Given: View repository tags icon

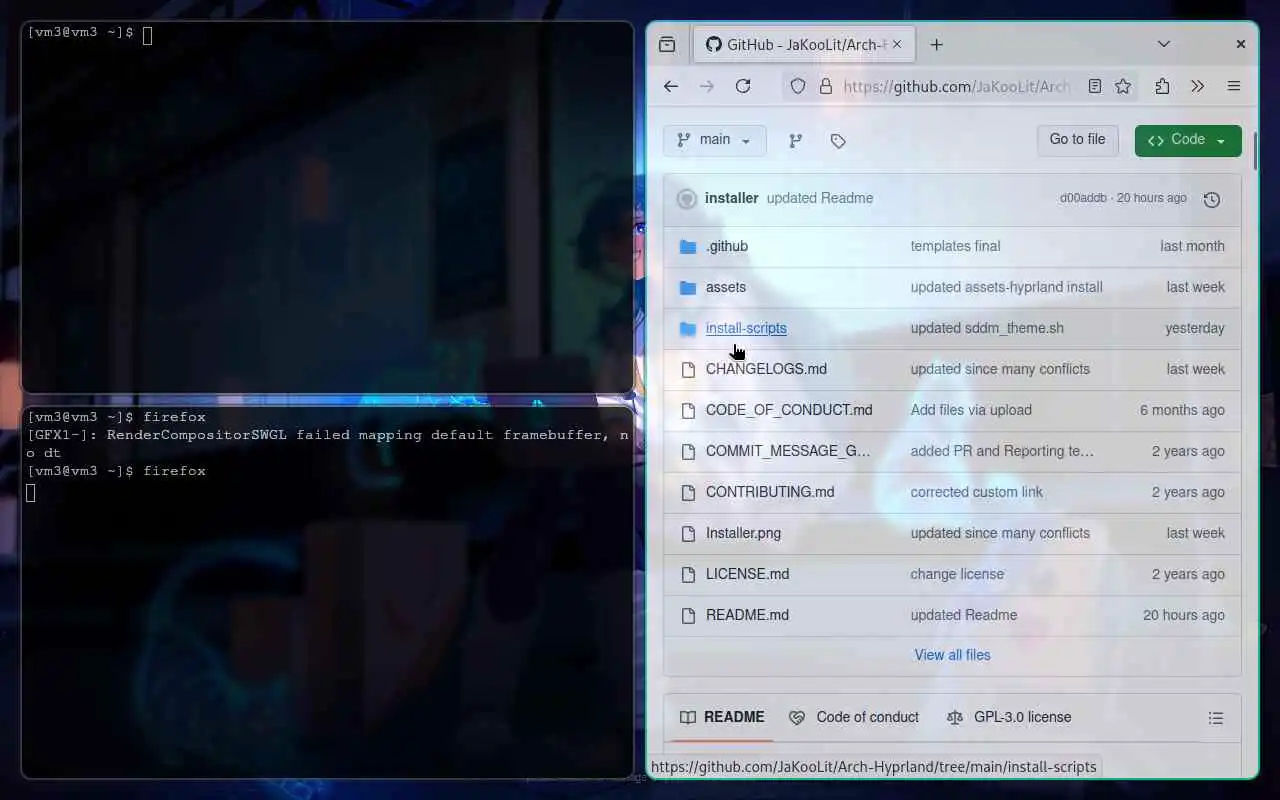Looking at the screenshot, I should click(838, 141).
